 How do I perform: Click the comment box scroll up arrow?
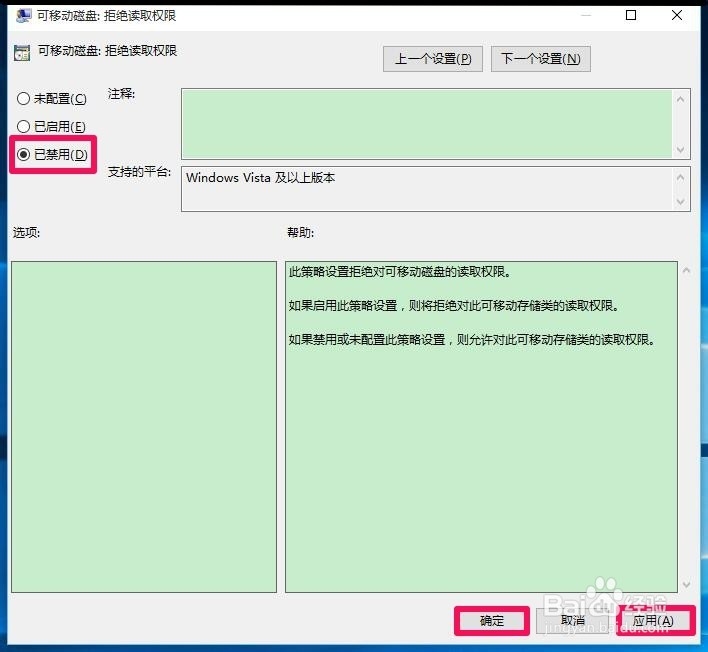681,98
